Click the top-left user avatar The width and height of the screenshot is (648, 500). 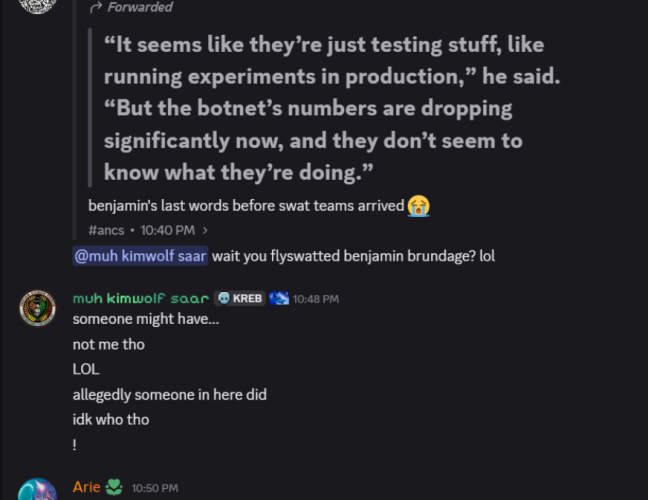point(37,5)
